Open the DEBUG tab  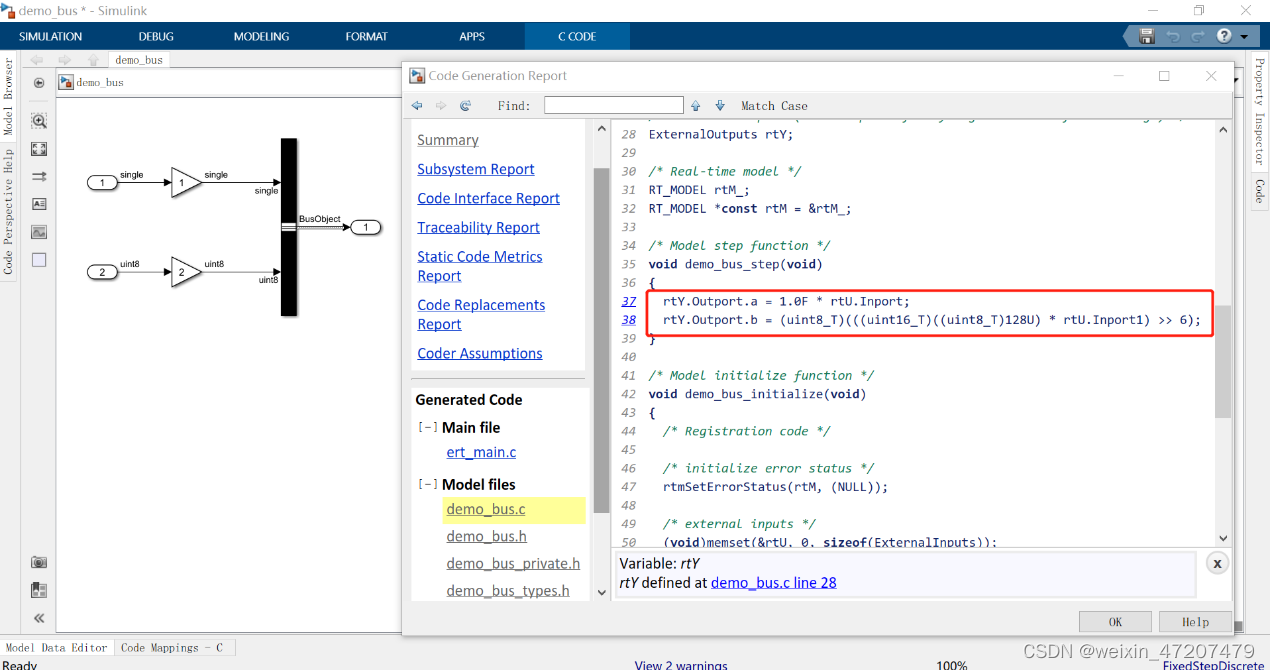point(156,36)
